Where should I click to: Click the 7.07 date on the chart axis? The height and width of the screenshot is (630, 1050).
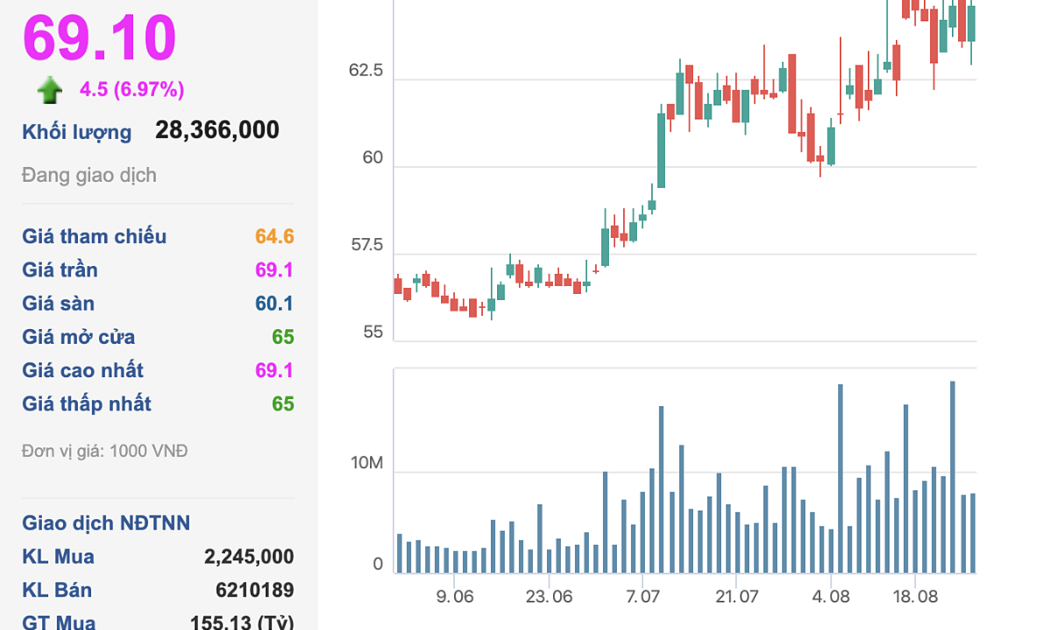643,596
